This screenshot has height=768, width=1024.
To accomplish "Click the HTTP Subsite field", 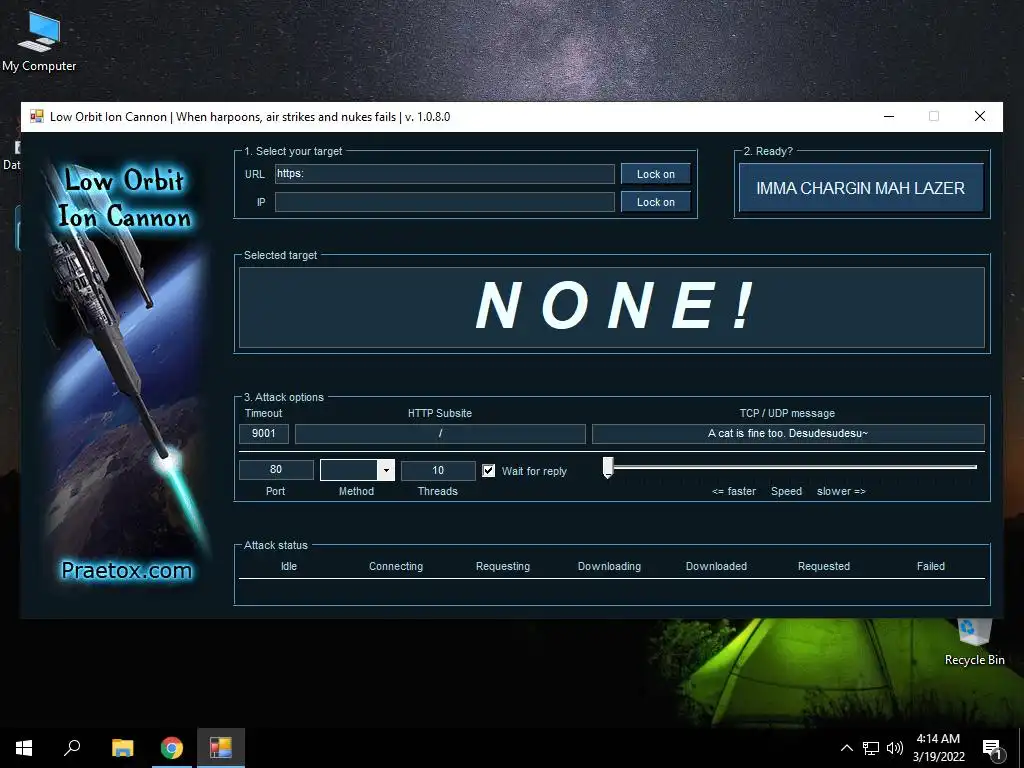I will coord(440,434).
